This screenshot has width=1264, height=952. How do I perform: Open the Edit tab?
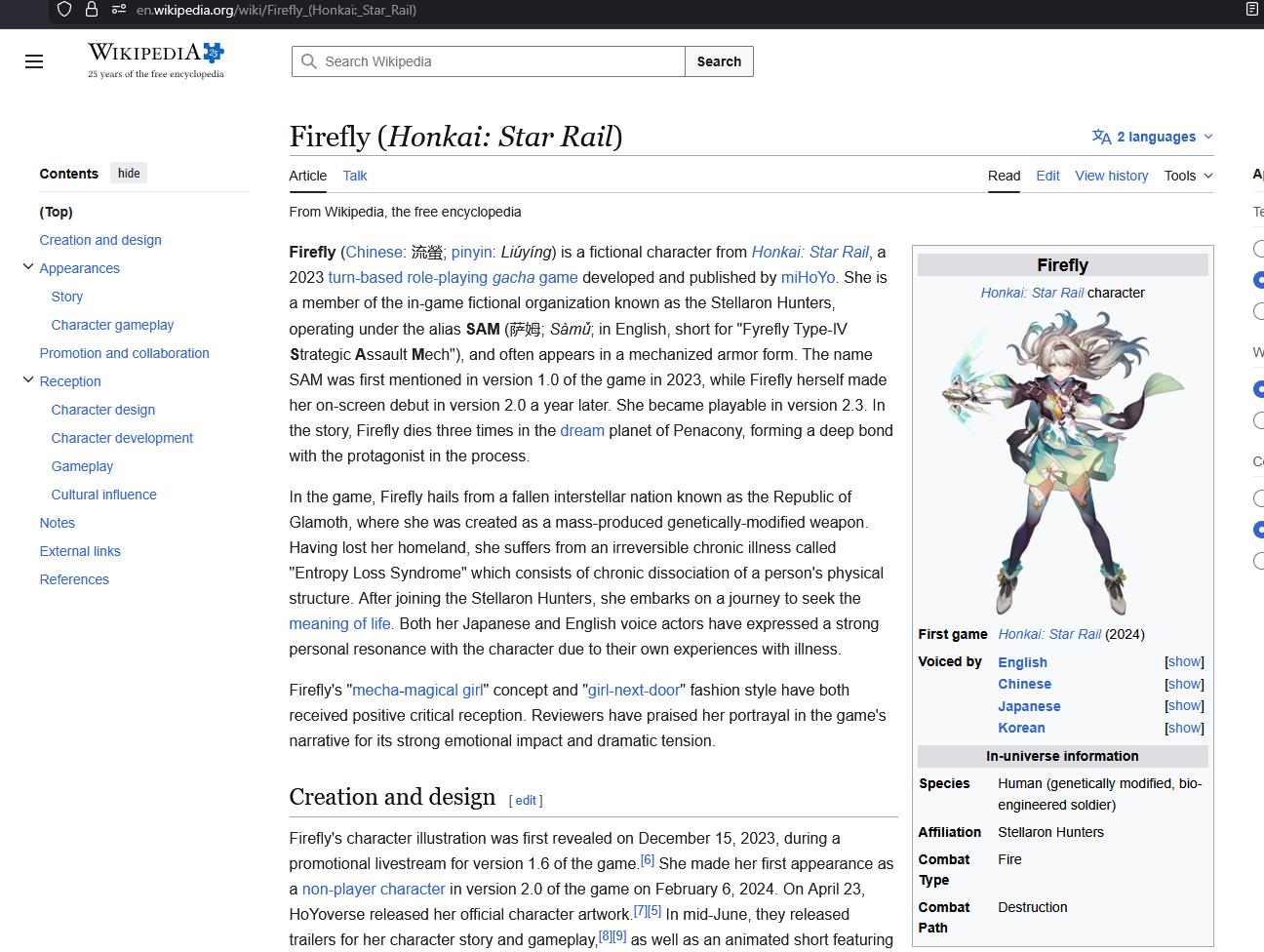1047,176
